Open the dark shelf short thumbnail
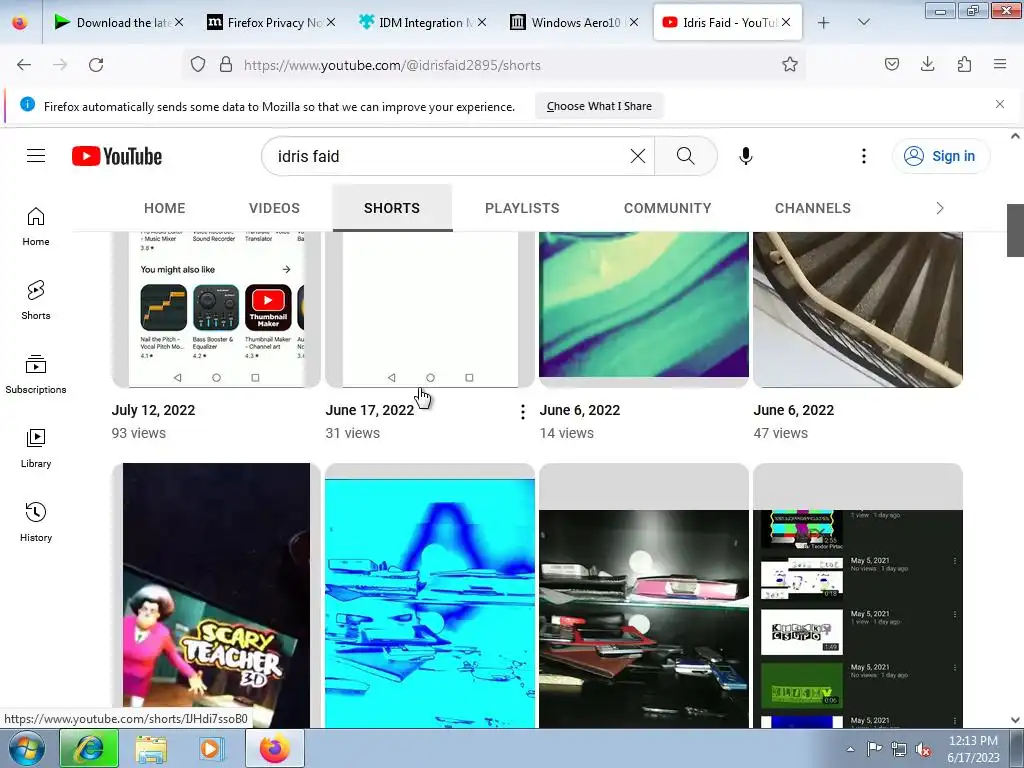Screen dimensions: 1024x768 pyautogui.click(x=644, y=596)
